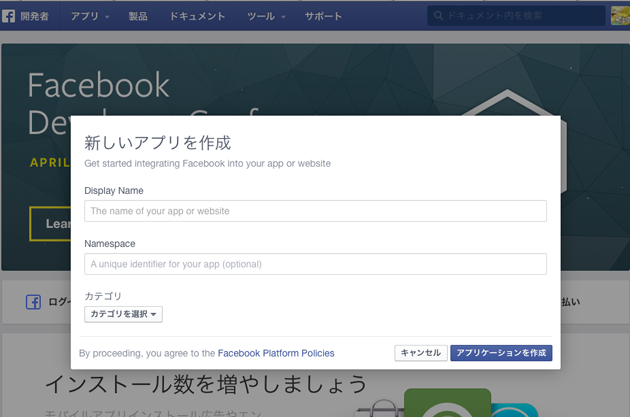Expand the アプリ menu
Viewport: 630px width, 417px height.
pos(90,16)
